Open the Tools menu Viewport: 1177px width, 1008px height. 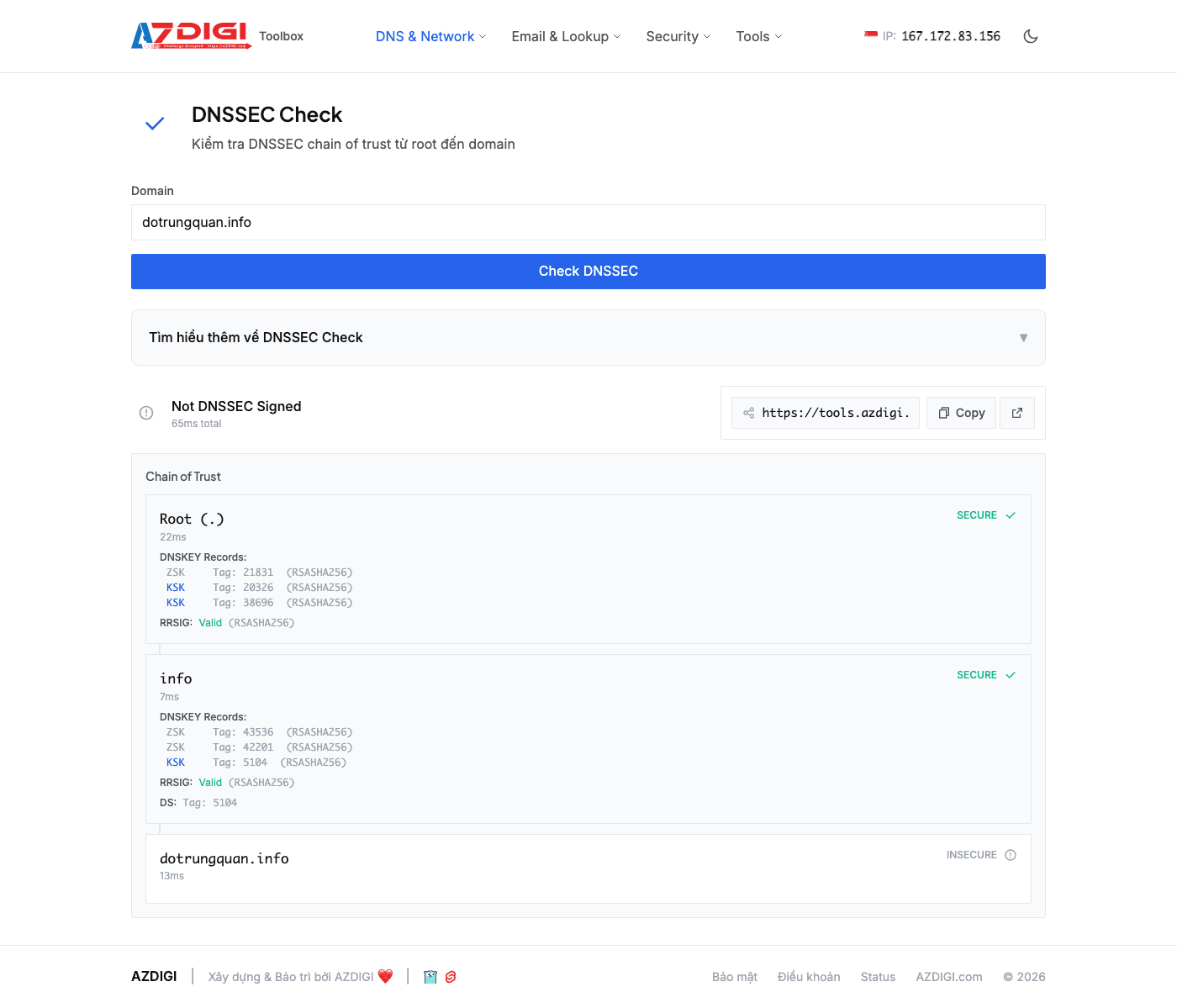point(757,36)
